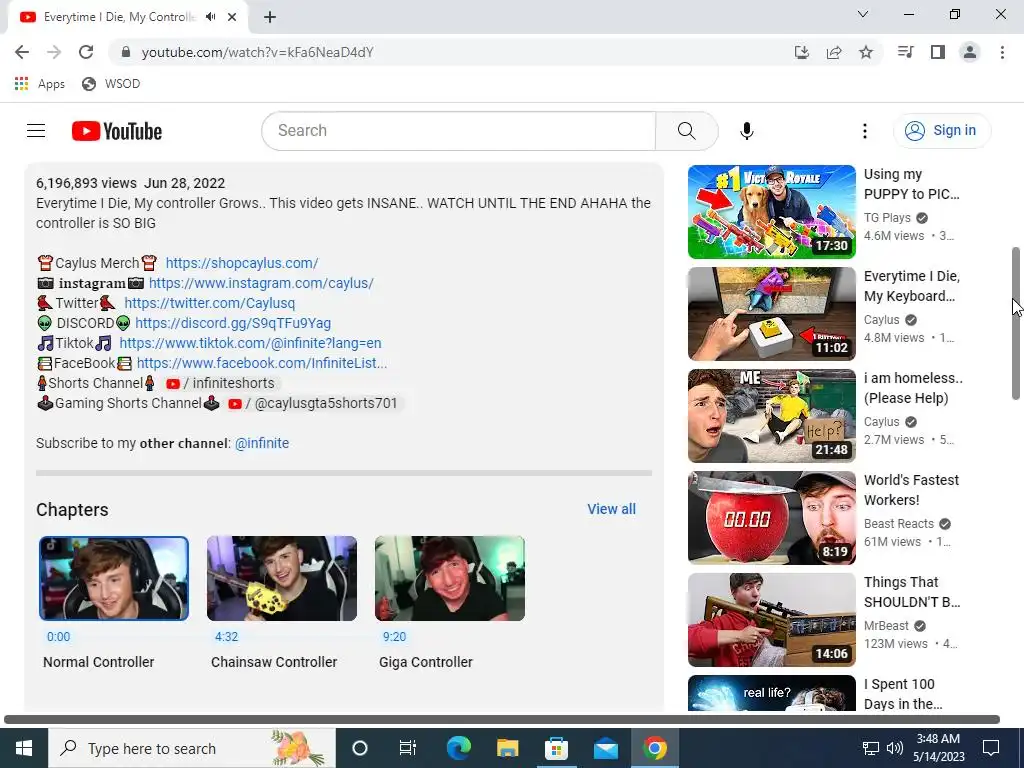Open the TikTok @infinite link

tap(250, 344)
